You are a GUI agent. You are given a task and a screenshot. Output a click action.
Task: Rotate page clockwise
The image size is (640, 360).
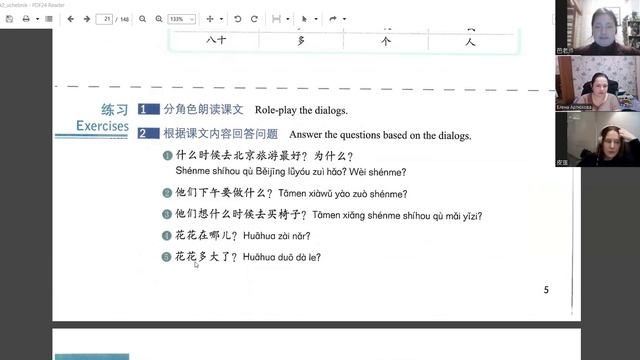[254, 19]
